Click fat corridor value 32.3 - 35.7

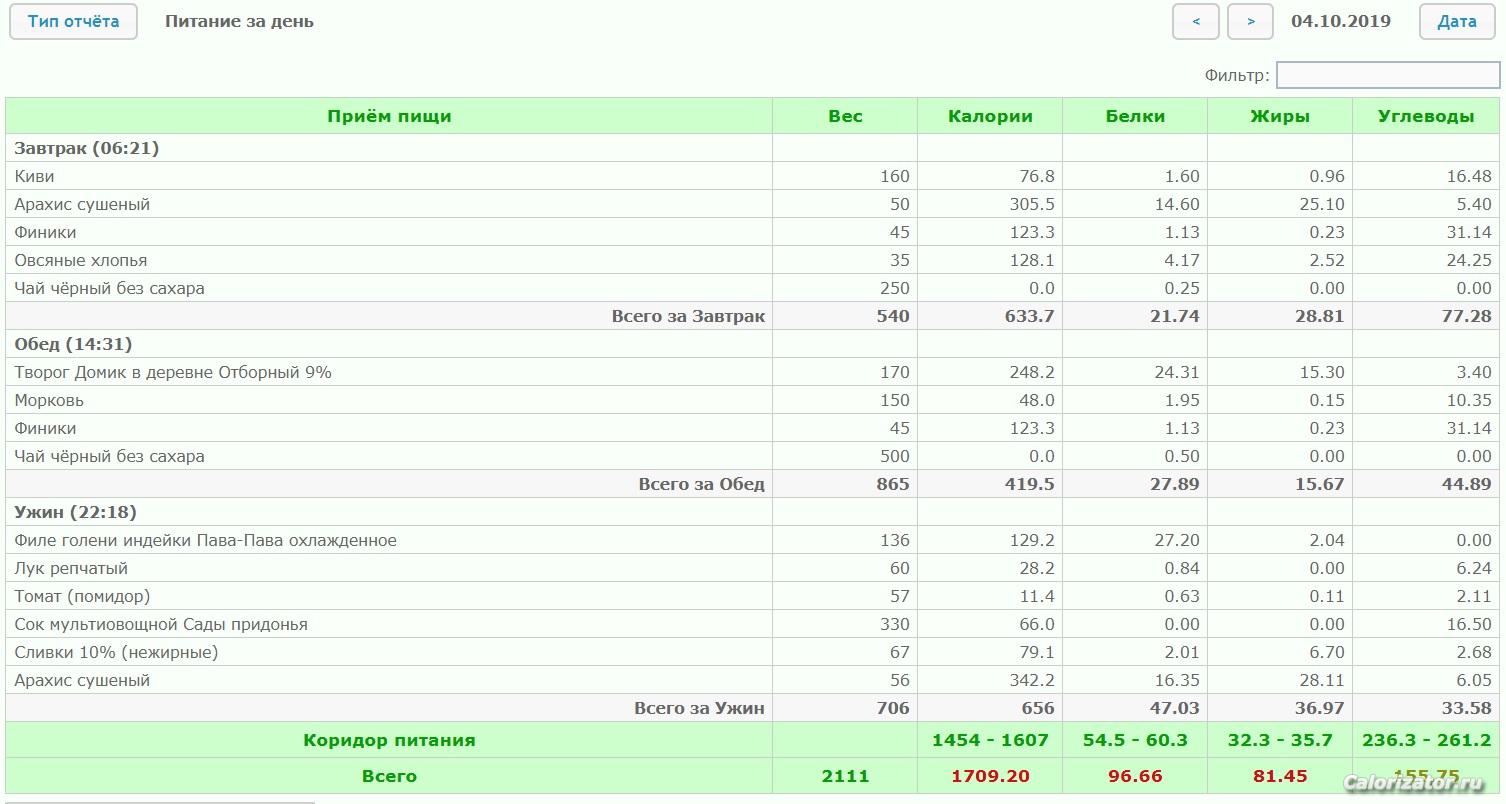pos(1280,740)
